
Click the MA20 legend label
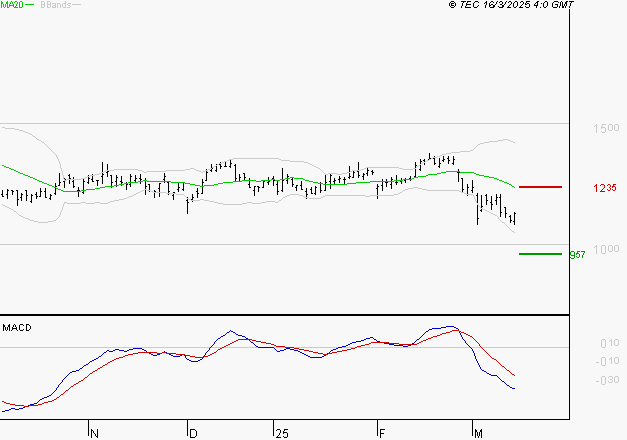pyautogui.click(x=11, y=5)
